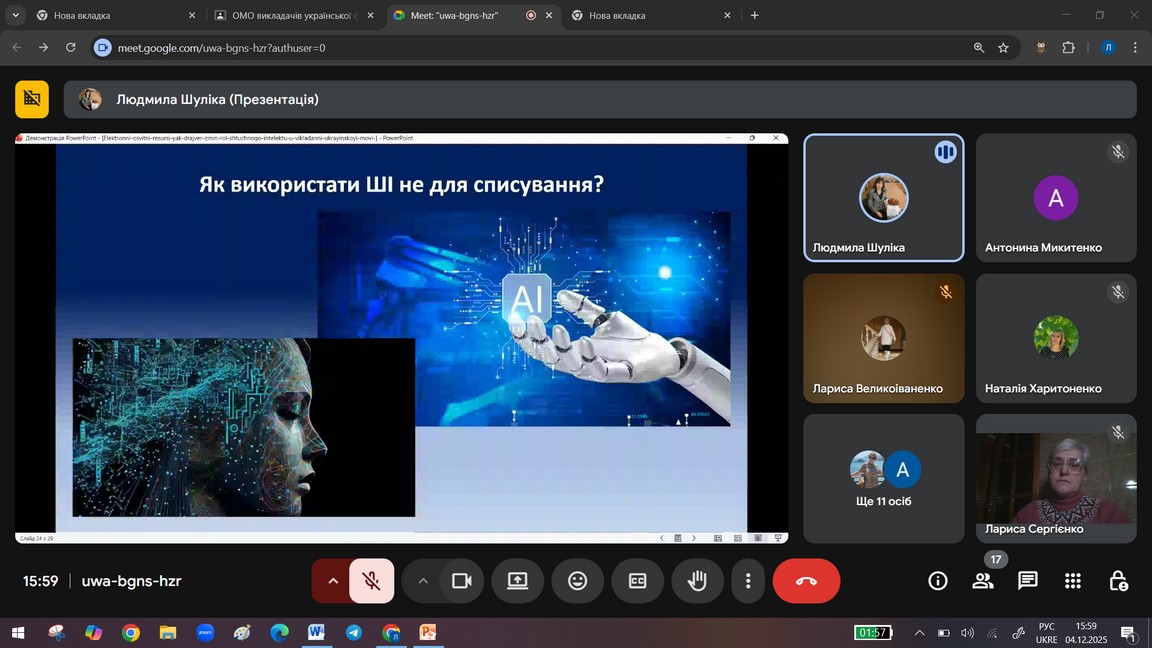
Task: Open the activities grid icon
Action: [1073, 581]
